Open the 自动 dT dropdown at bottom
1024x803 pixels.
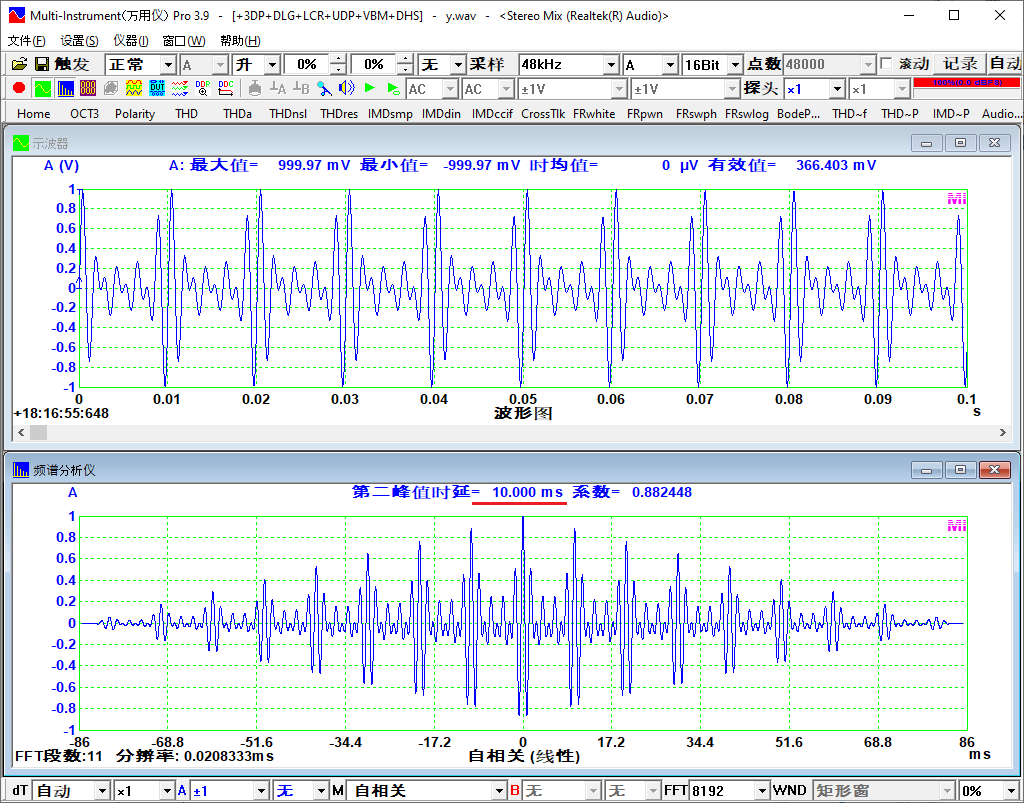(x=102, y=791)
